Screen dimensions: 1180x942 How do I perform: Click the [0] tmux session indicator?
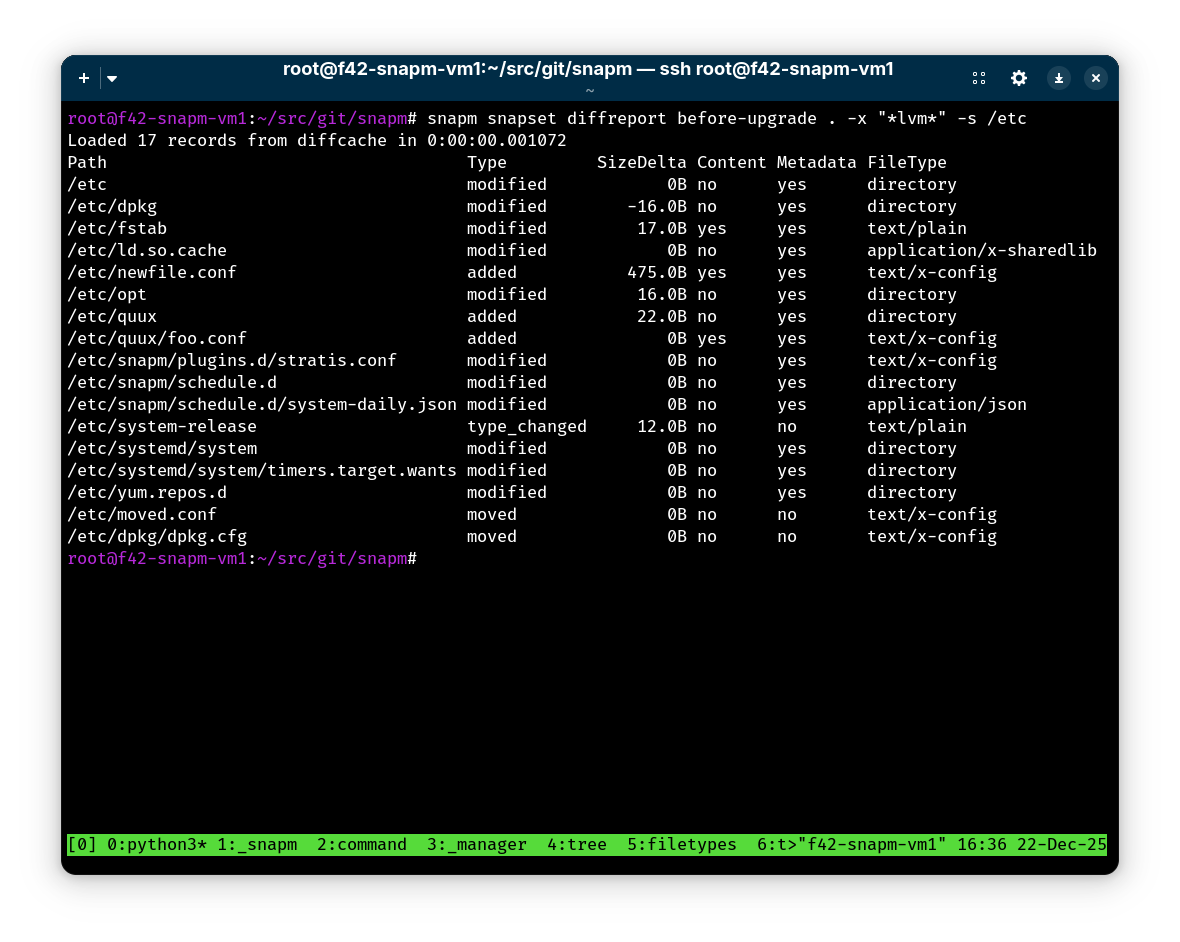point(83,844)
